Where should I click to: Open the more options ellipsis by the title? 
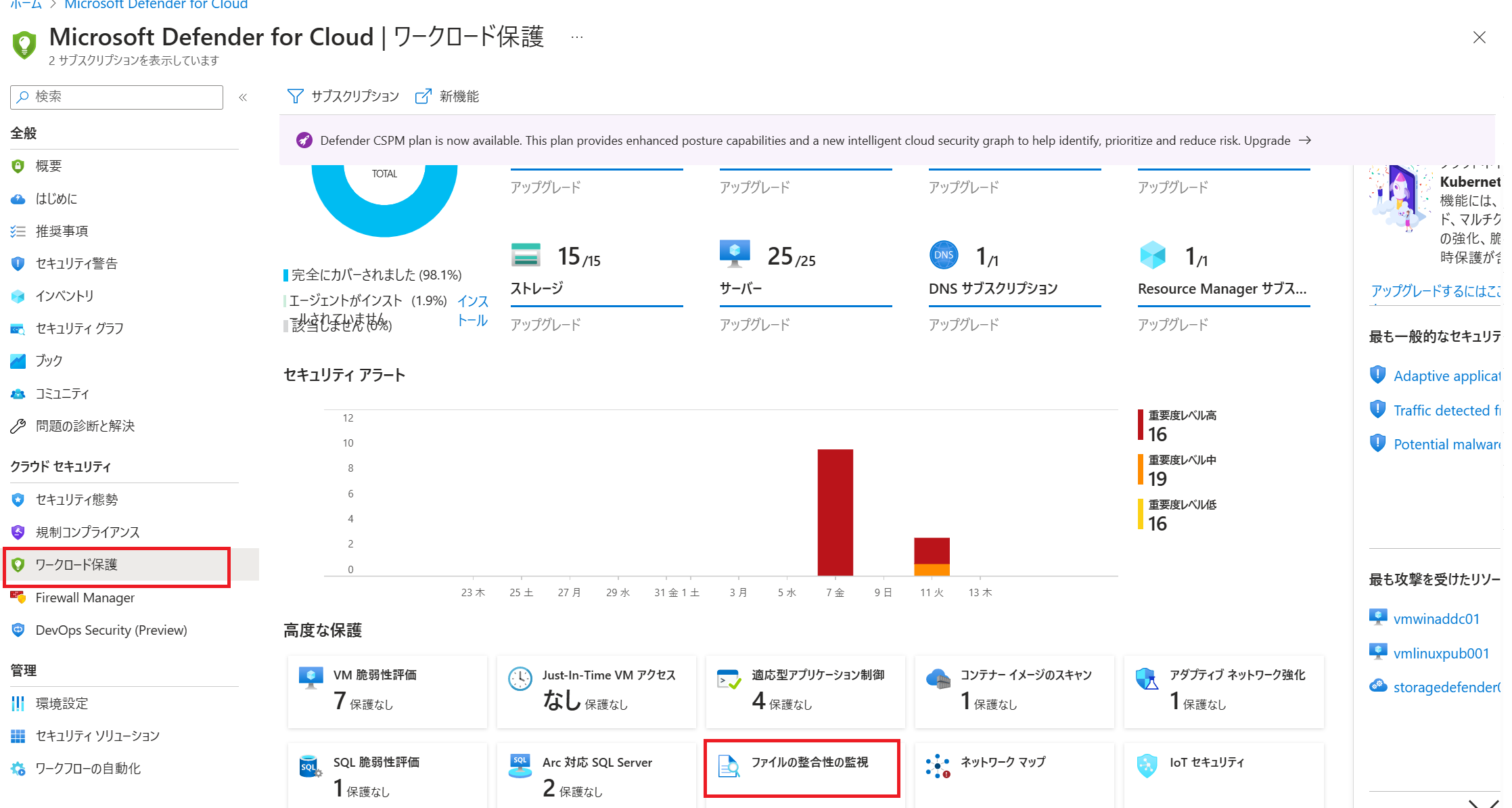point(576,37)
